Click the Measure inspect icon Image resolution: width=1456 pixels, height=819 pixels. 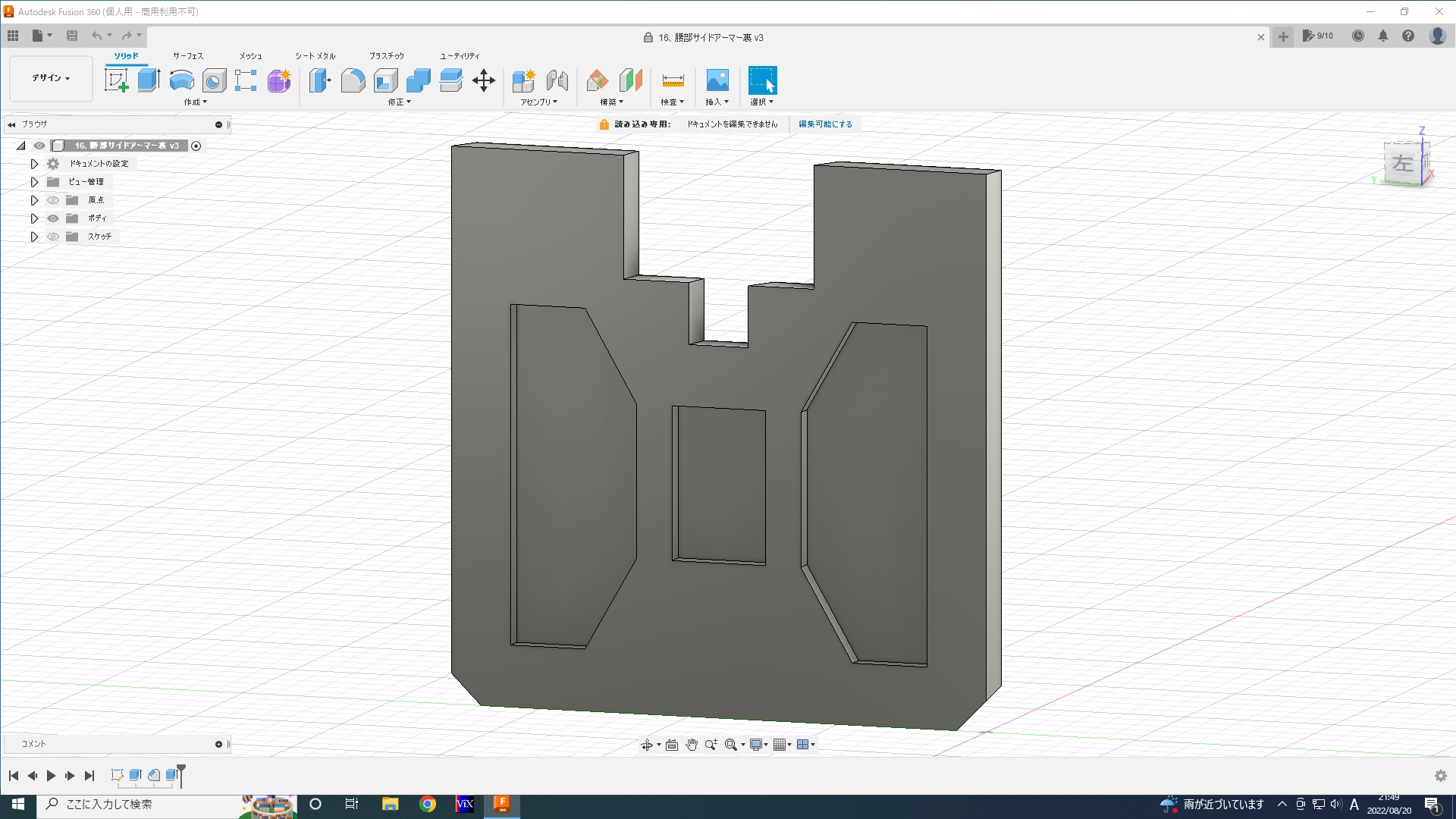[x=673, y=80]
